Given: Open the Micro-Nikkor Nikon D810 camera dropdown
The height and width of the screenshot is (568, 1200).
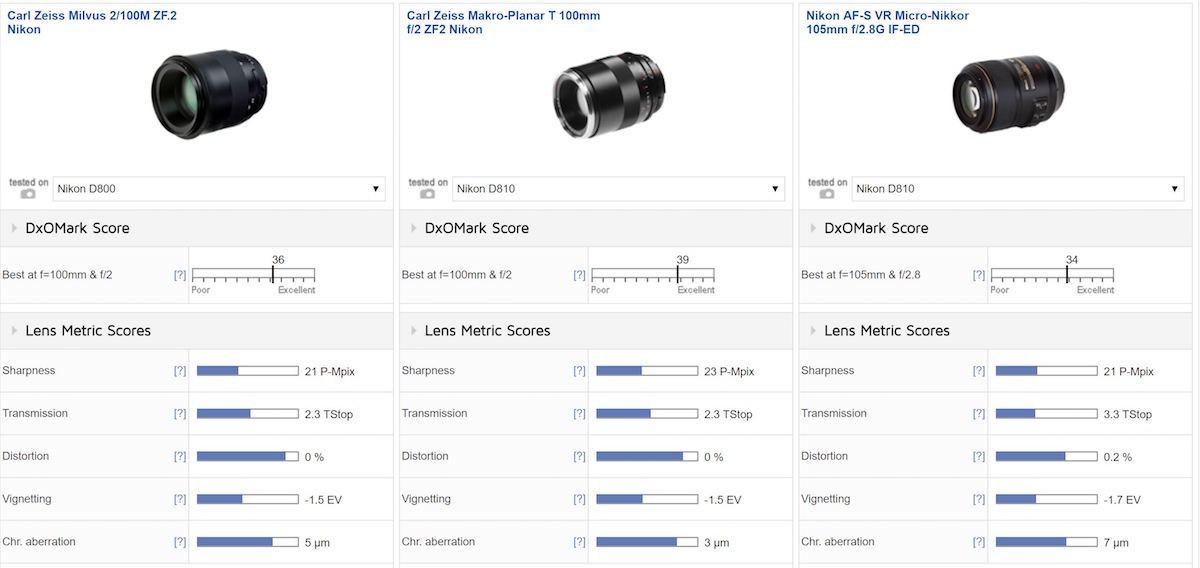Looking at the screenshot, I should 1018,188.
